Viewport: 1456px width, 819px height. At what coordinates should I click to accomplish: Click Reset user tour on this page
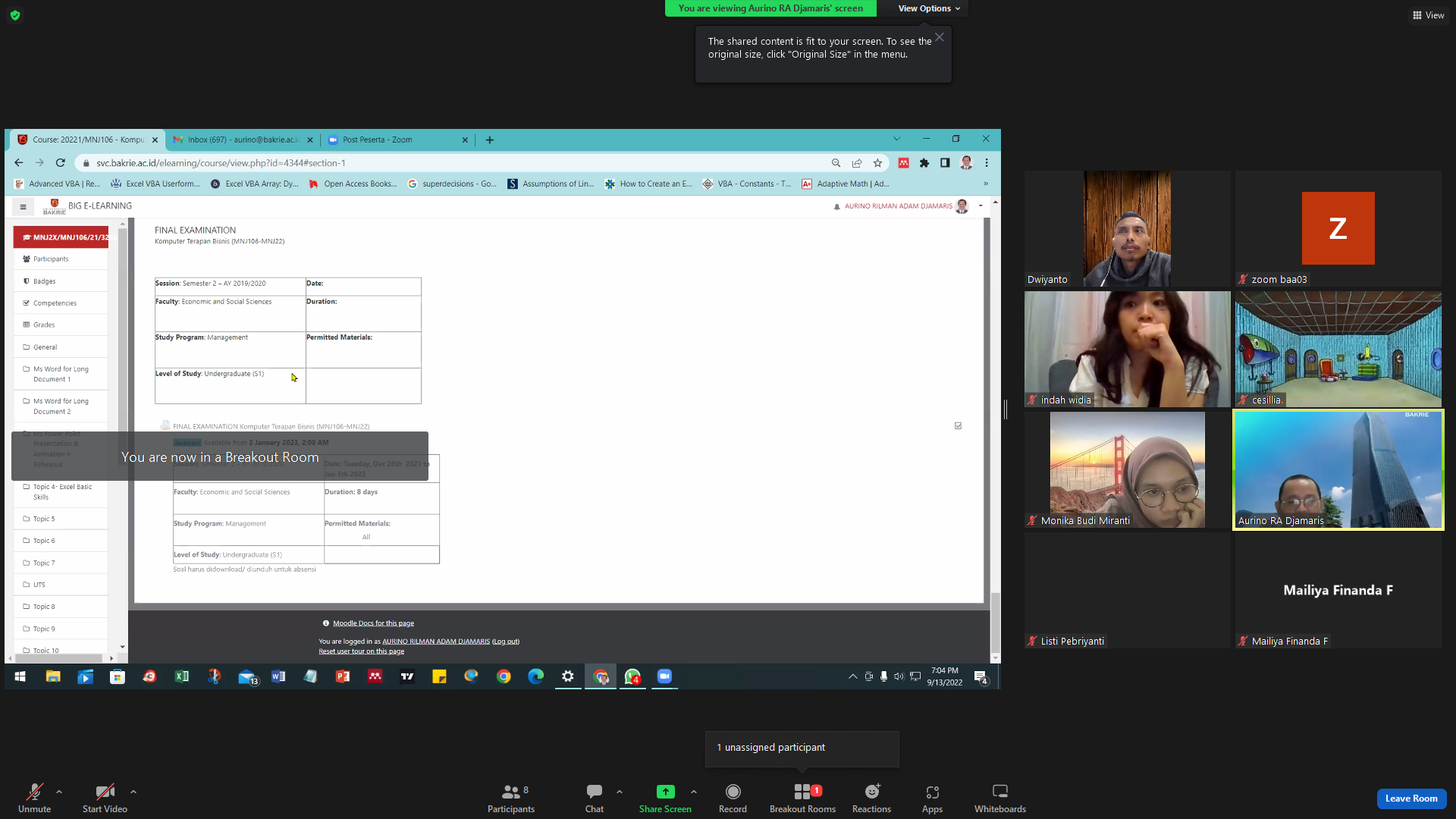[x=361, y=651]
